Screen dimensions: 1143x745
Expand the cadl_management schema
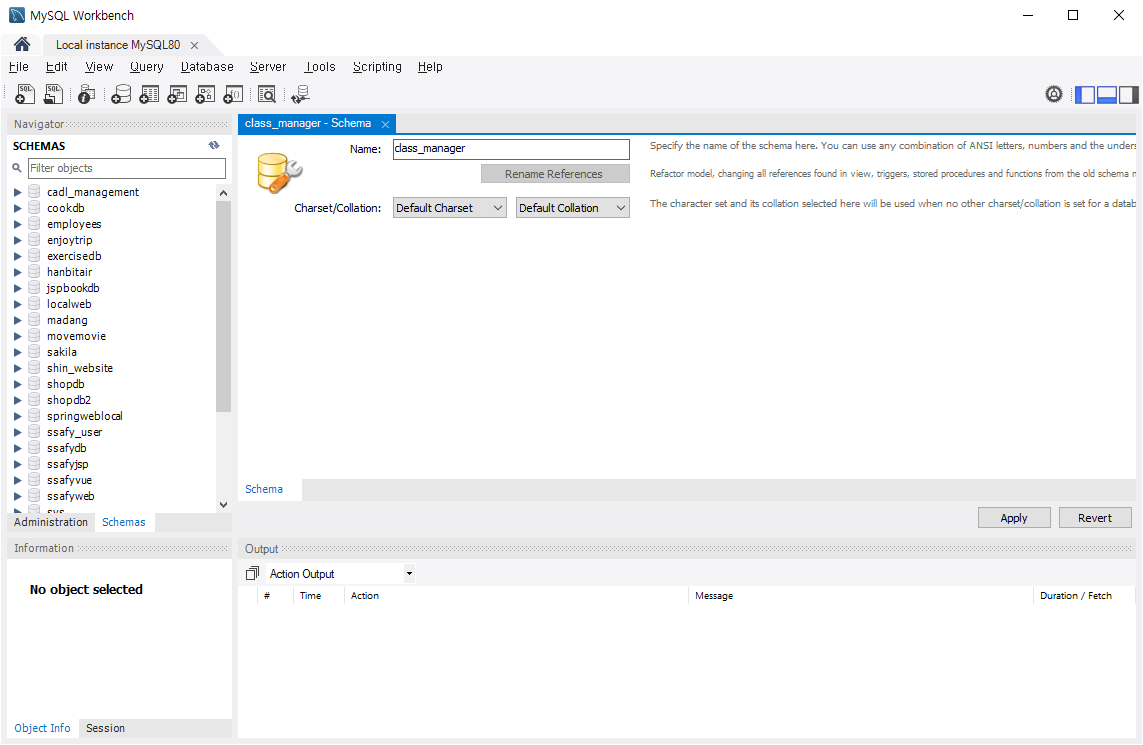(17, 192)
